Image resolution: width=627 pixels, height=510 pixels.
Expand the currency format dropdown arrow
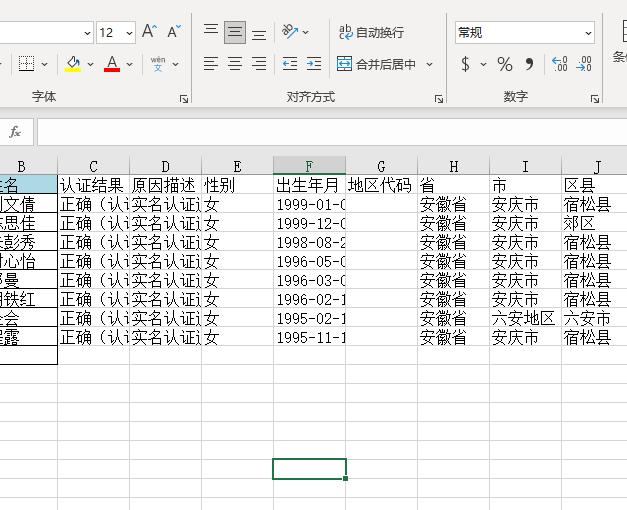coord(483,64)
